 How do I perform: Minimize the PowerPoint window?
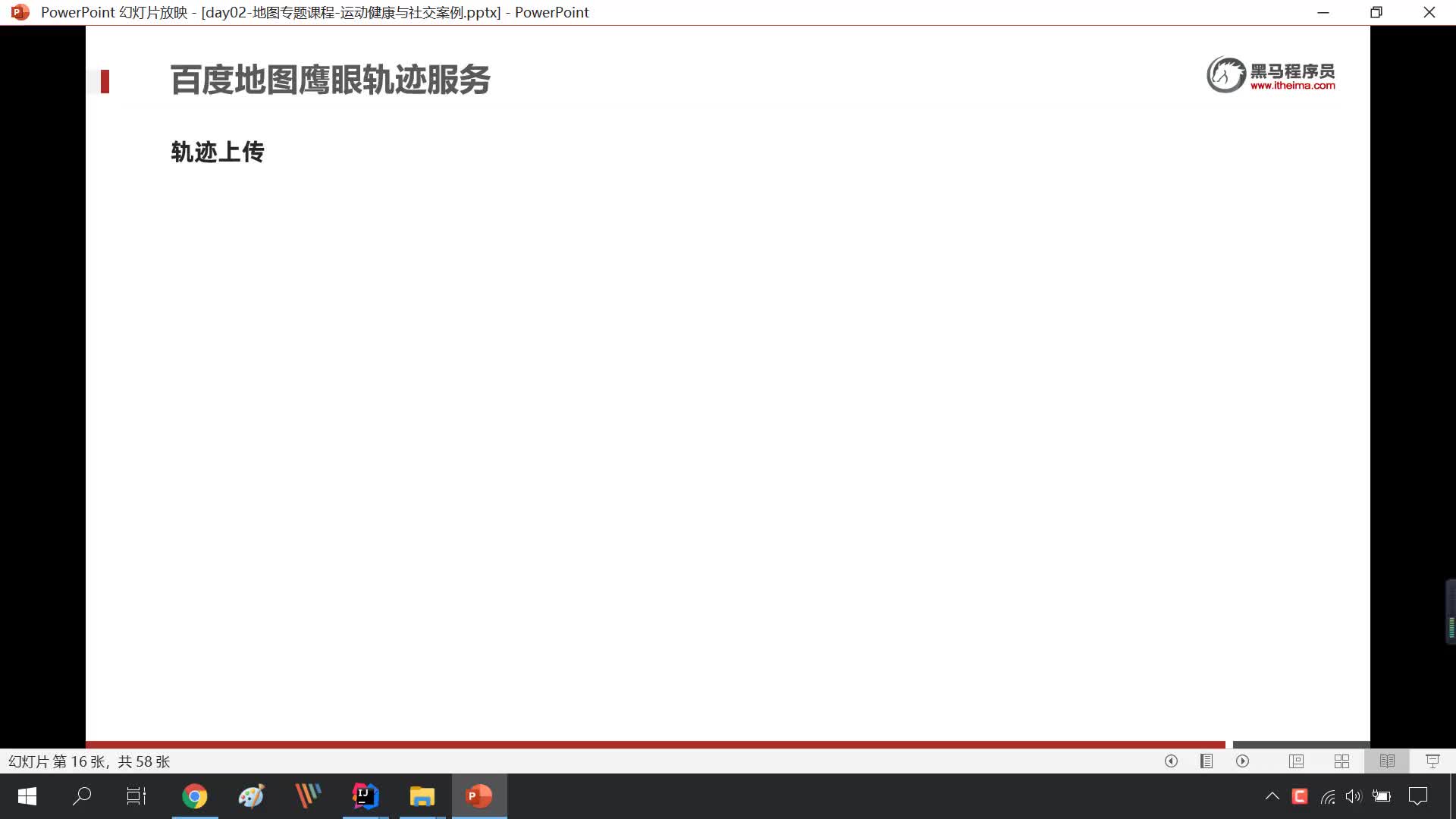tap(1323, 12)
